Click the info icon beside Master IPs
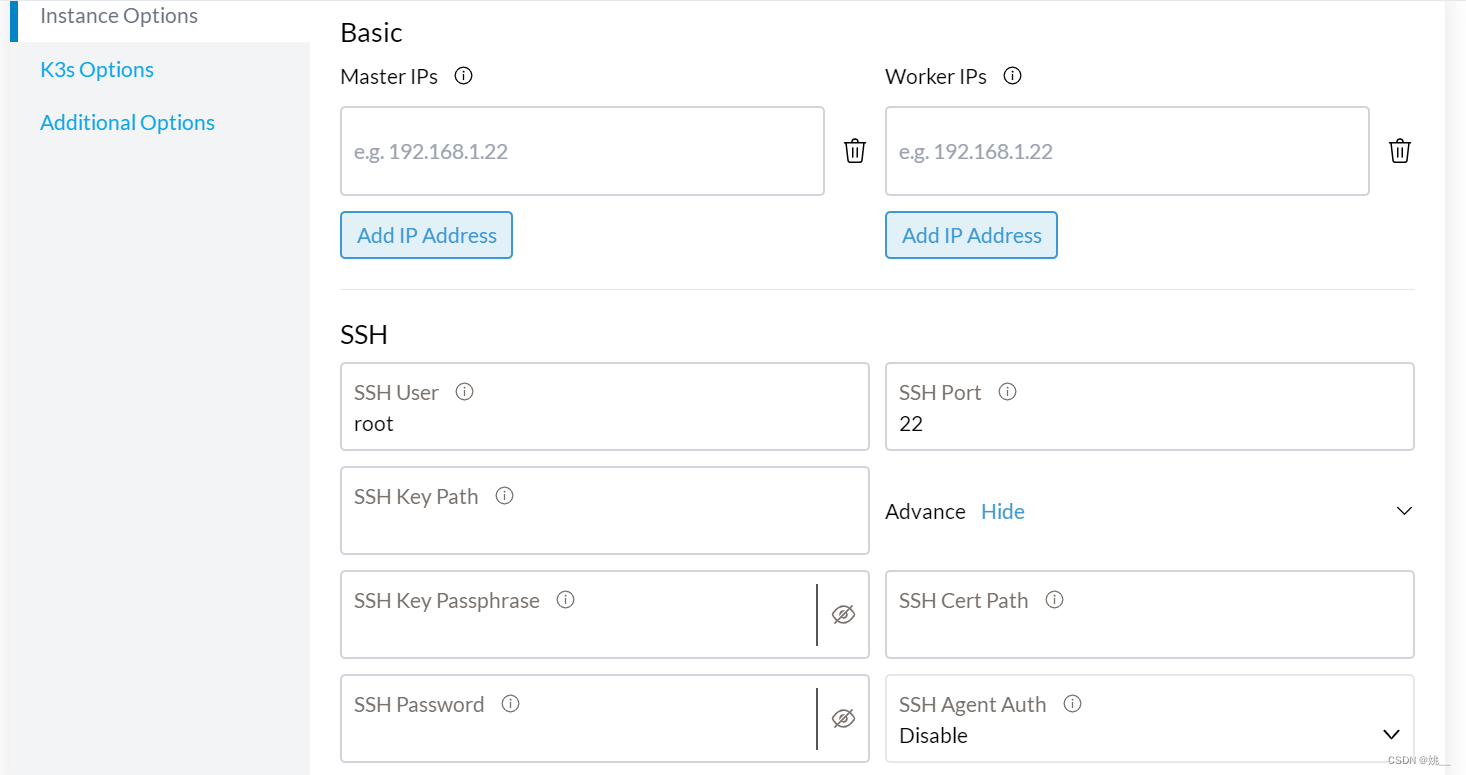 [463, 76]
